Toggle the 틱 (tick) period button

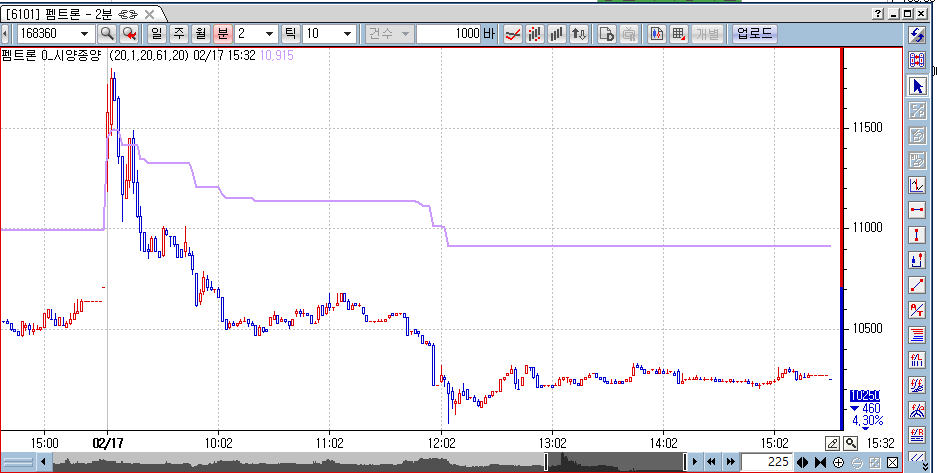click(x=291, y=33)
